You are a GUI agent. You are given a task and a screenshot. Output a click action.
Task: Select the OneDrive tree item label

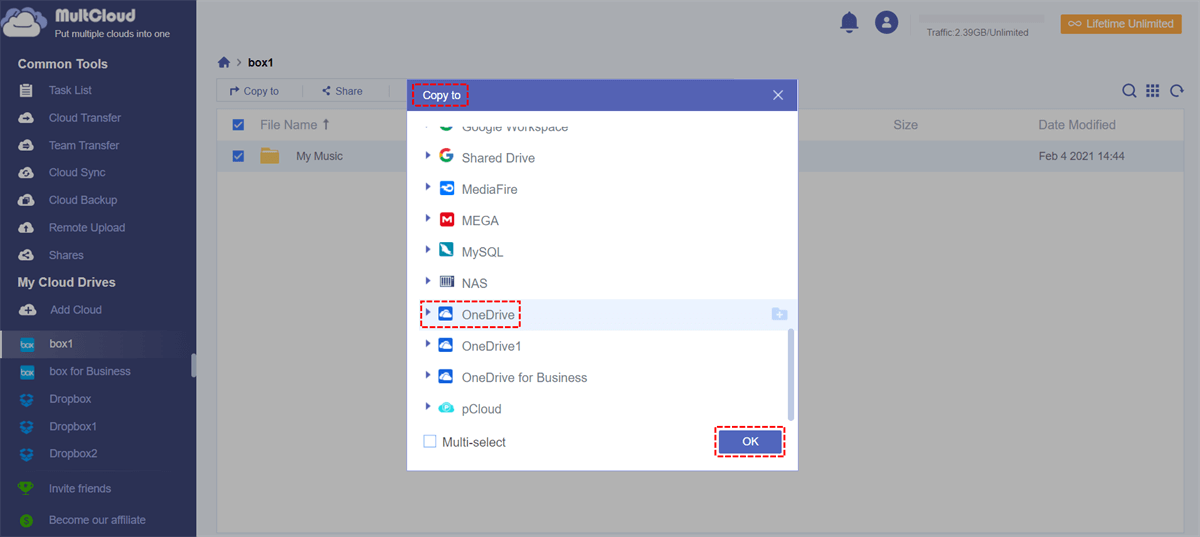coord(488,315)
